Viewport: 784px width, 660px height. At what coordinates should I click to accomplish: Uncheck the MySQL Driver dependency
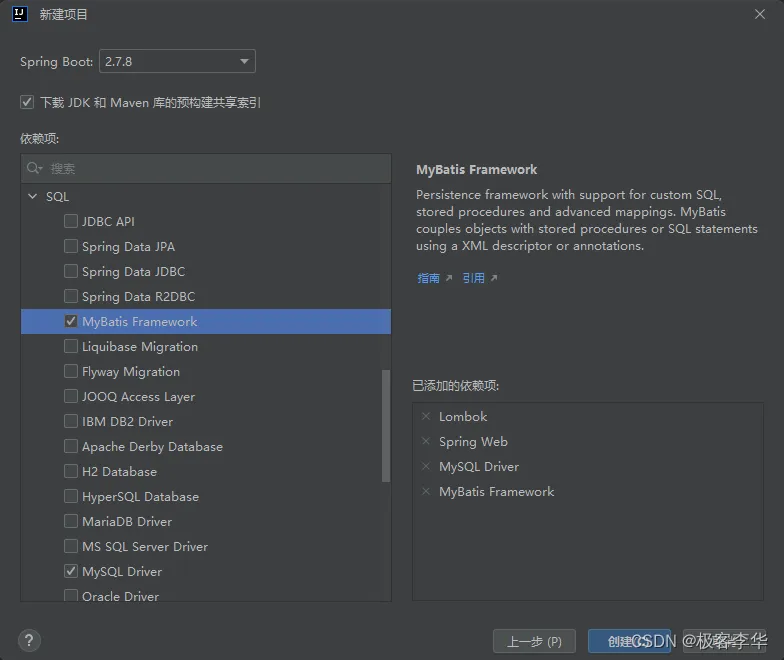[x=71, y=571]
